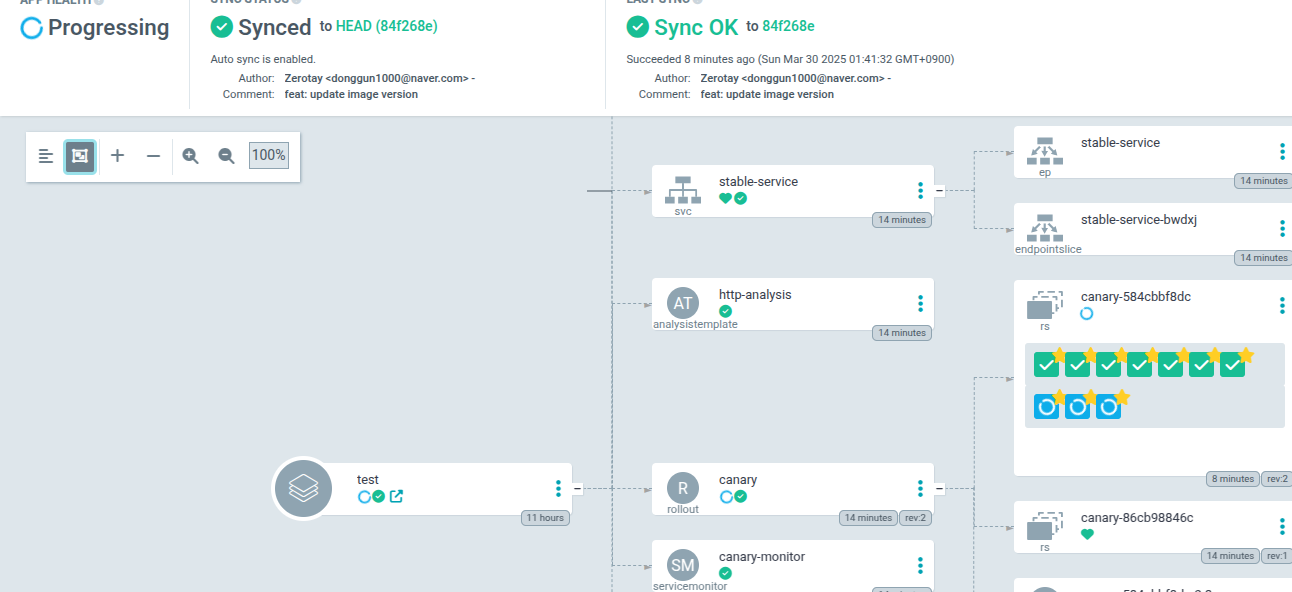
Task: Click the first blue progressing pod tile
Action: point(1046,407)
